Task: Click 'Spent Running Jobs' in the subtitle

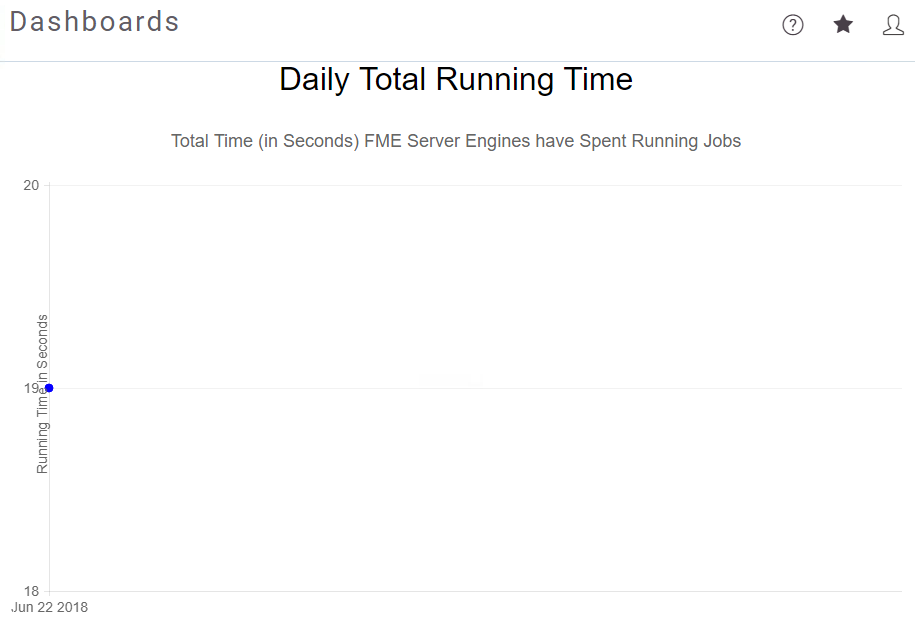Action: (x=660, y=141)
